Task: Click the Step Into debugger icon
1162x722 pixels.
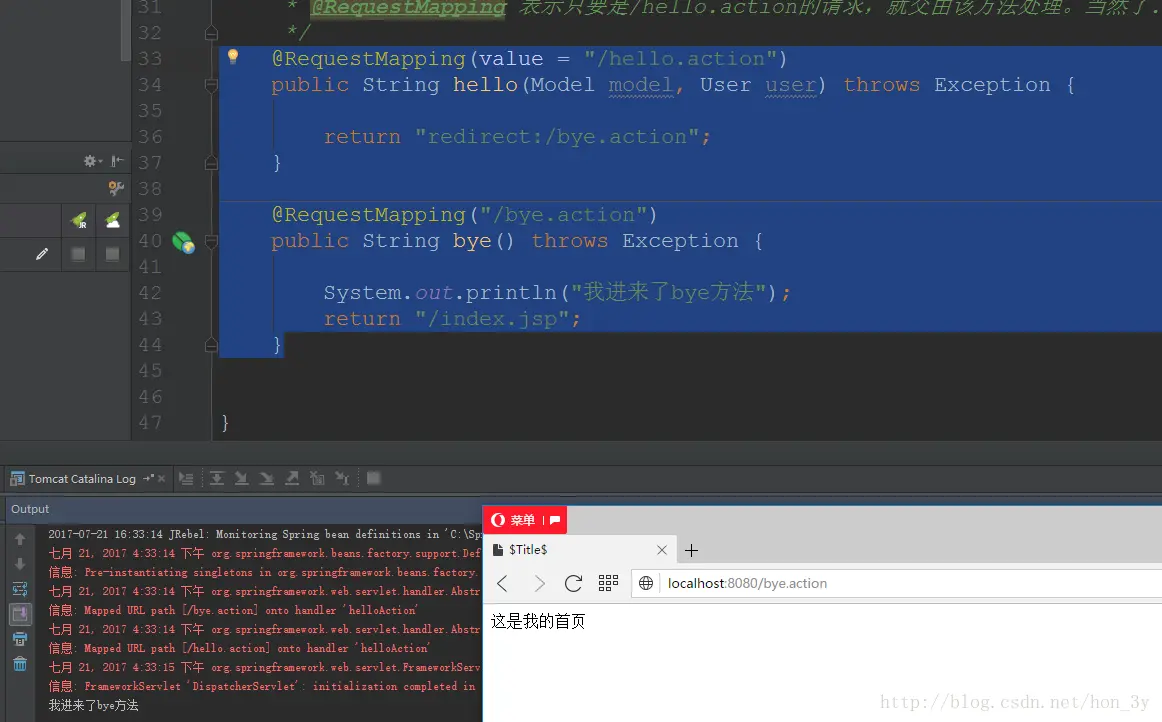Action: tap(242, 479)
